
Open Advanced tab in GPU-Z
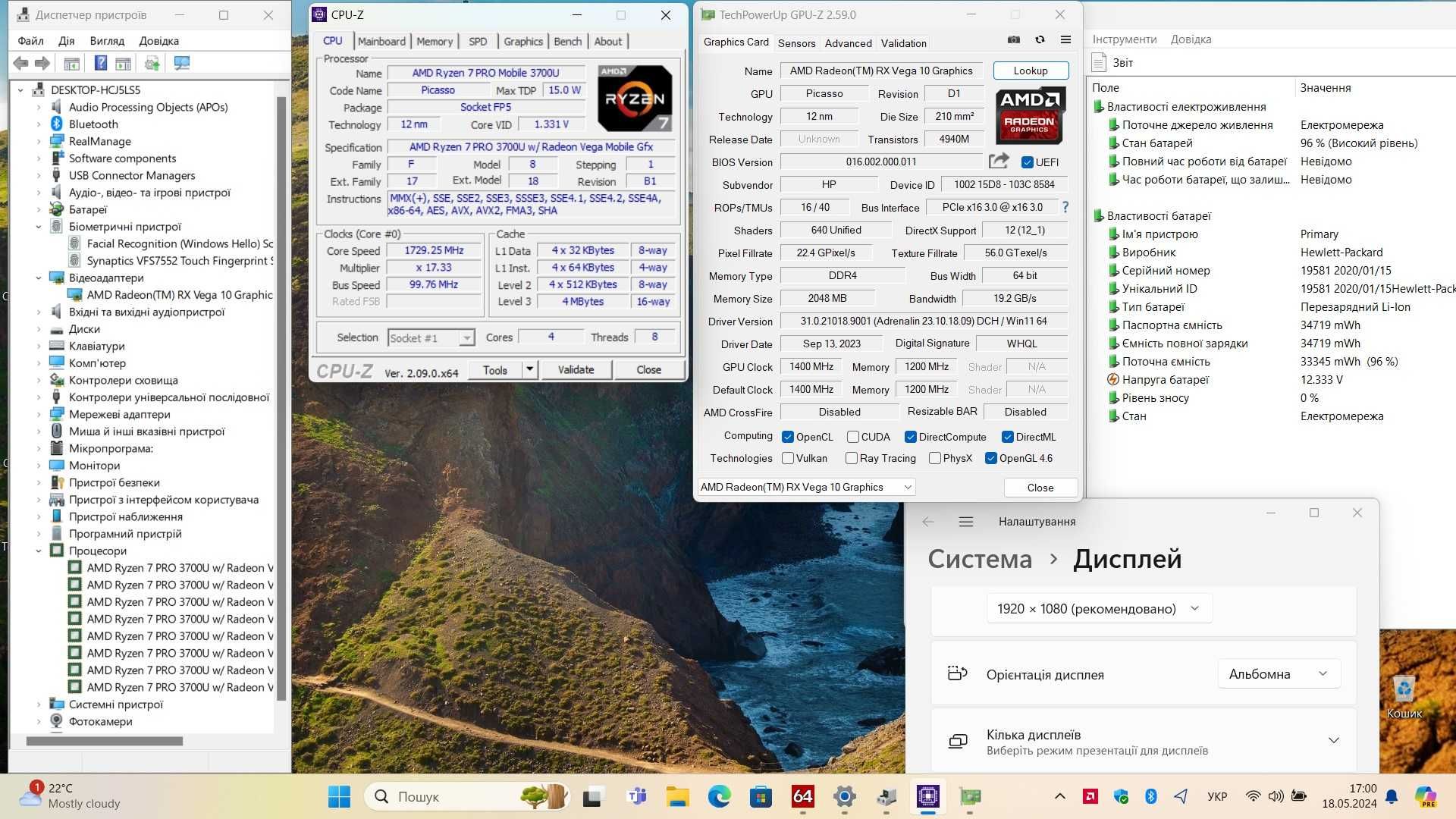tap(847, 43)
